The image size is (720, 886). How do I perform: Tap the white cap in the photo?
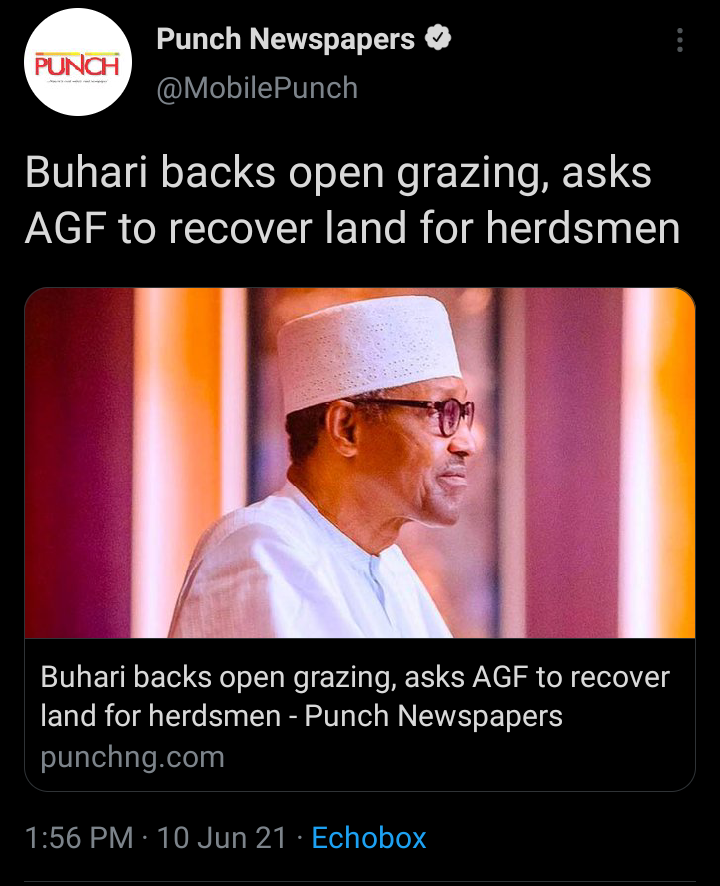pyautogui.click(x=368, y=350)
